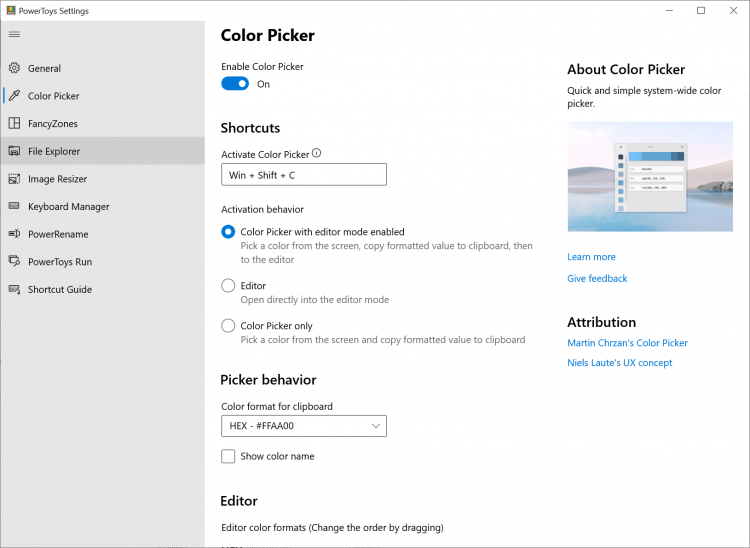Open File Explorer settings via its icon
The width and height of the screenshot is (750, 548).
pos(14,152)
